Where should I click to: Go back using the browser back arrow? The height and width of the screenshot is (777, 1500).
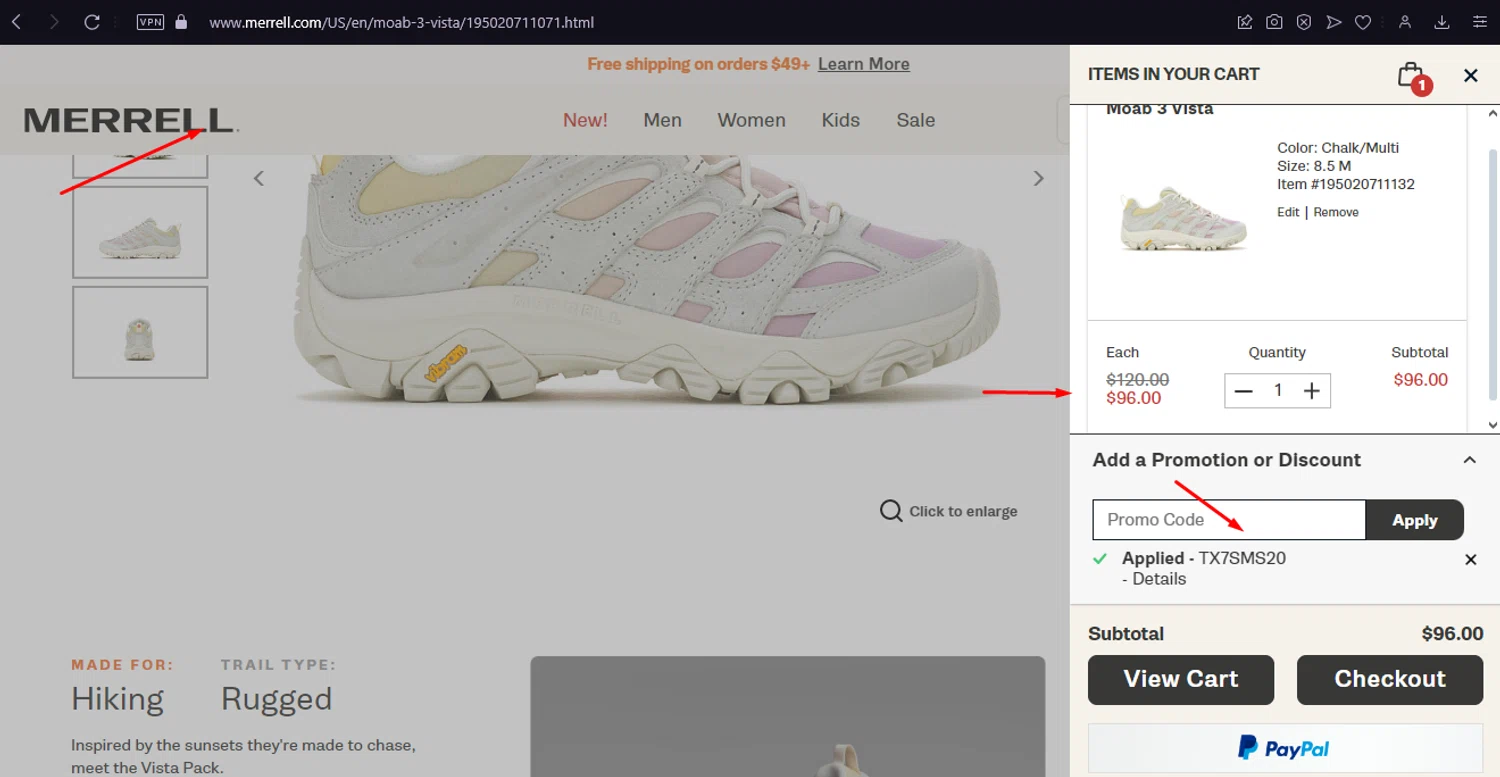pos(17,22)
